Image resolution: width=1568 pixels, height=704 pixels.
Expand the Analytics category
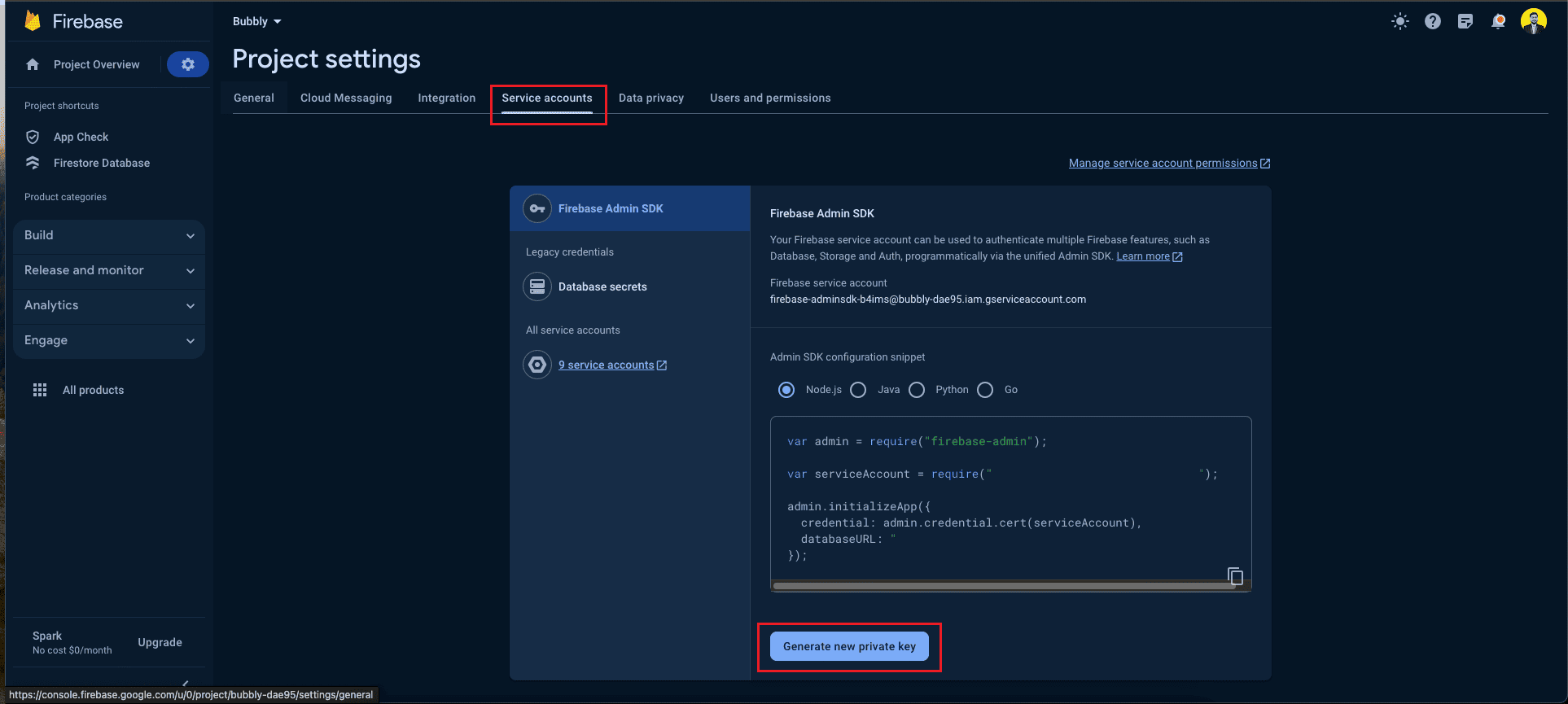(x=109, y=305)
